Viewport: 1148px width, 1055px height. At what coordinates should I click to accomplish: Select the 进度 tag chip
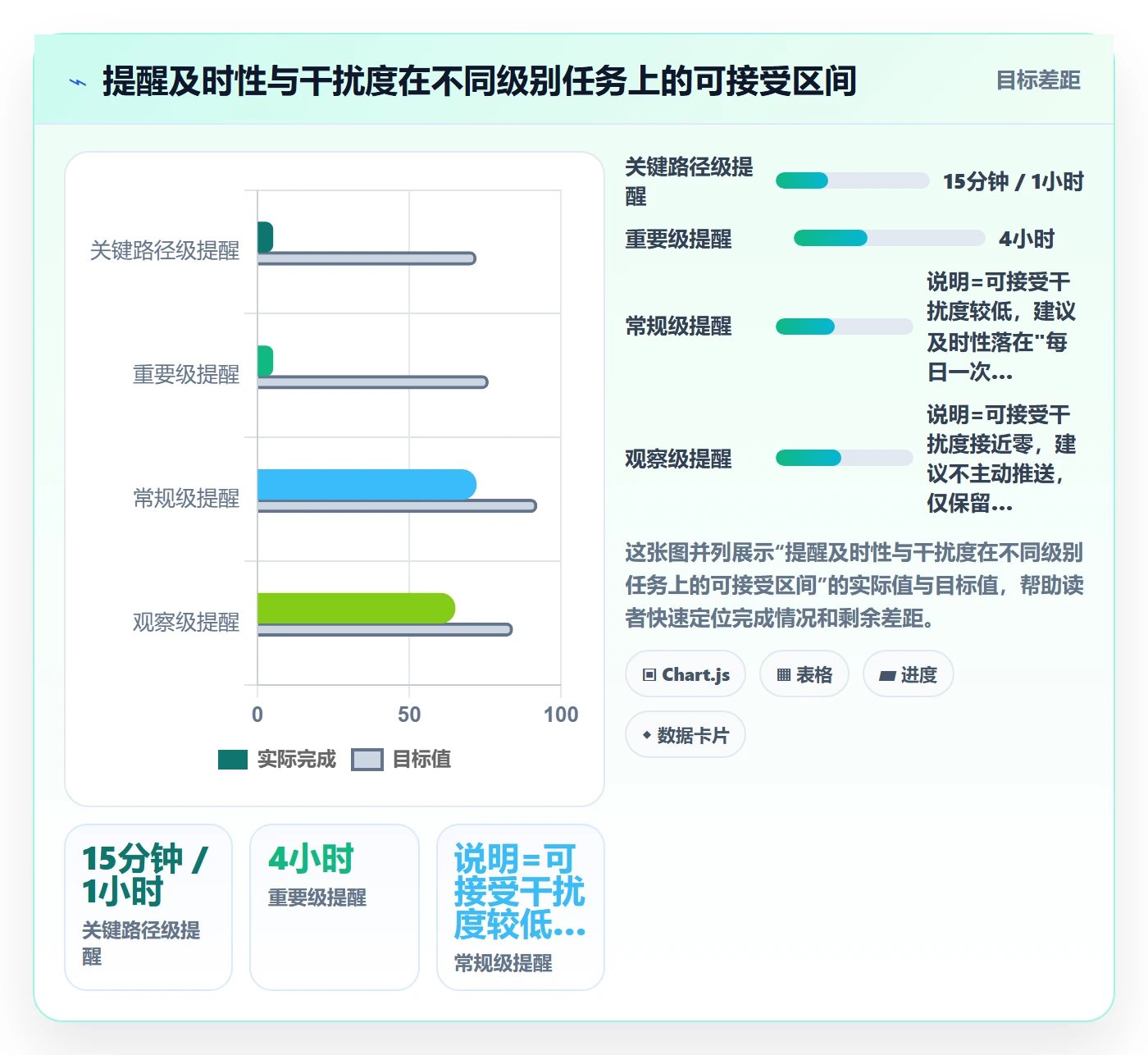coord(908,674)
